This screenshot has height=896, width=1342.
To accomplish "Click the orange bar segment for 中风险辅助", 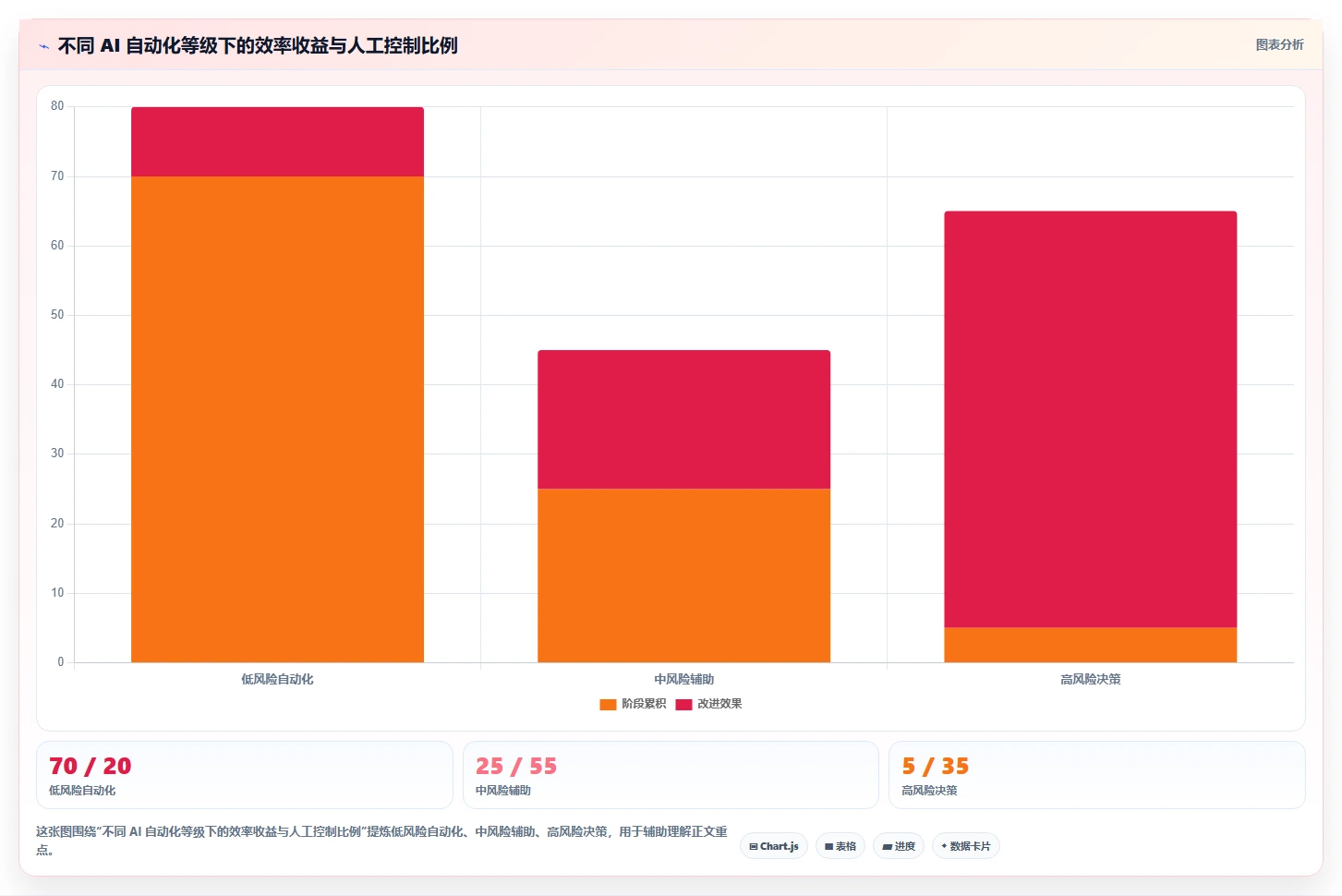I will (683, 575).
